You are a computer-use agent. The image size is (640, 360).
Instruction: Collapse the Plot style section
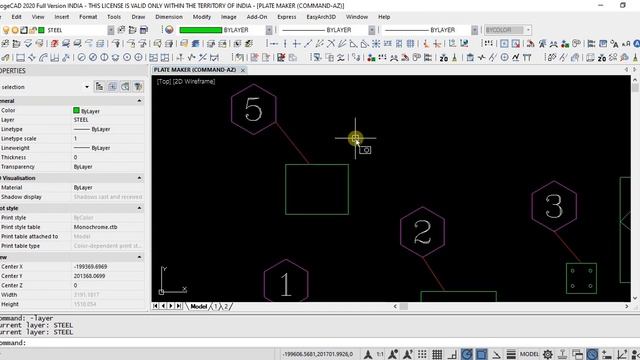(x=139, y=208)
